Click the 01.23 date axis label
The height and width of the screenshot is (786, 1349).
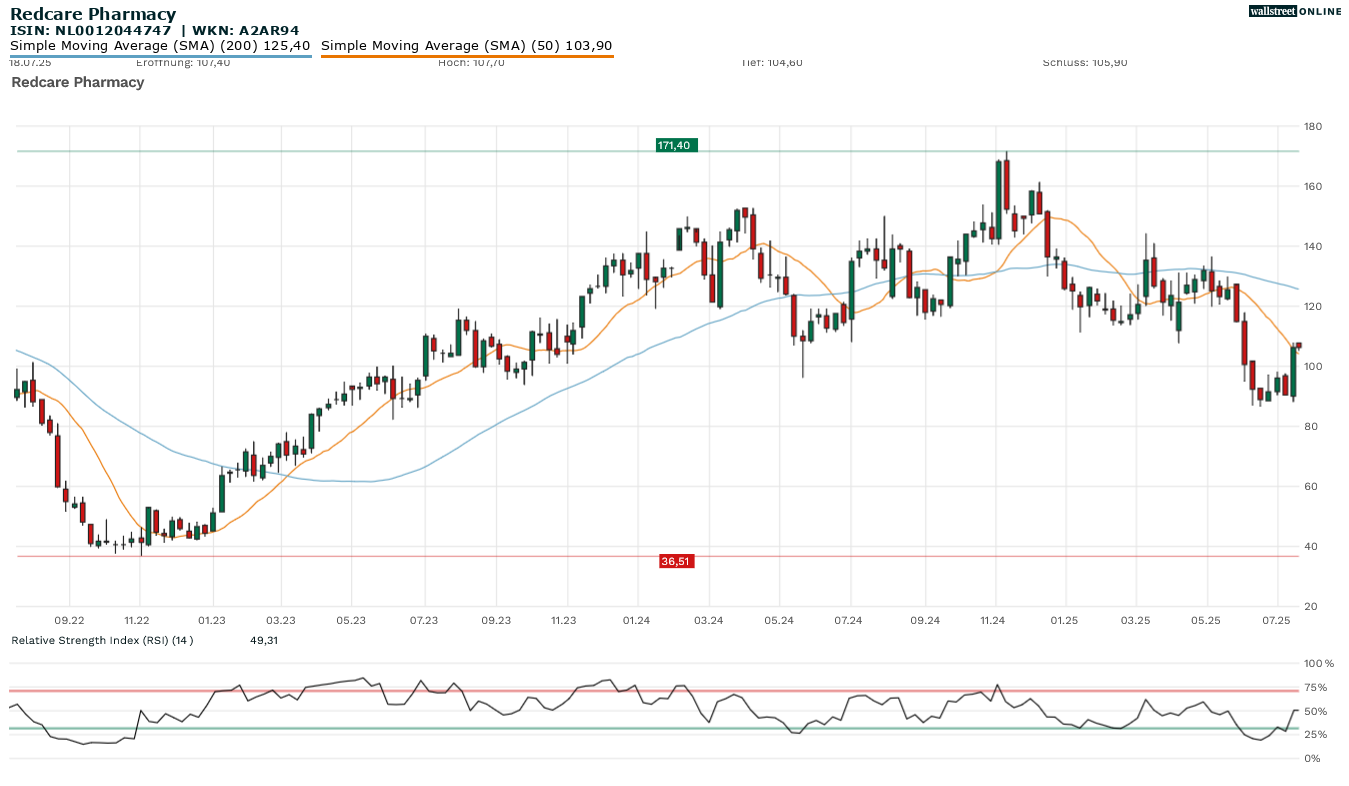click(x=212, y=621)
